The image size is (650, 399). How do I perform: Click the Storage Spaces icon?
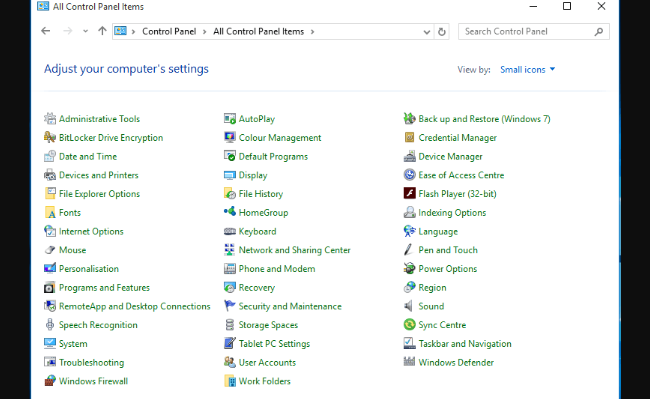[x=230, y=325]
